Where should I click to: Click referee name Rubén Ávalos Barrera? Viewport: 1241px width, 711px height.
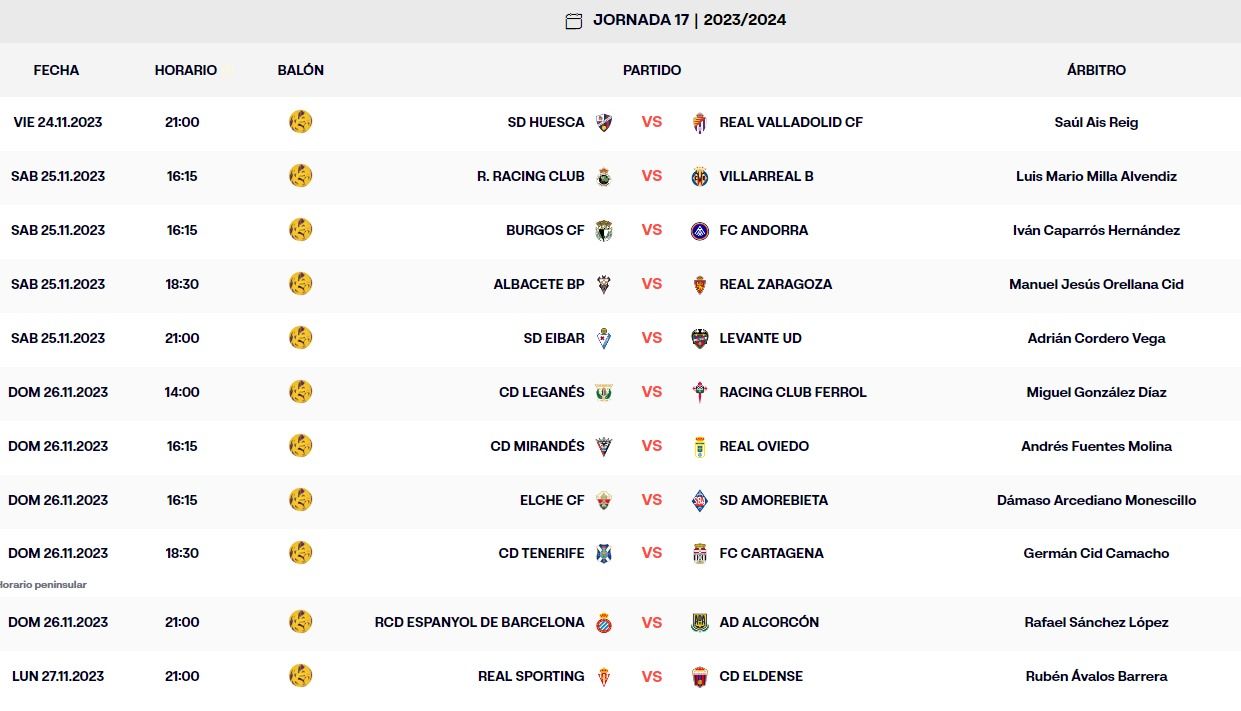(x=1096, y=676)
